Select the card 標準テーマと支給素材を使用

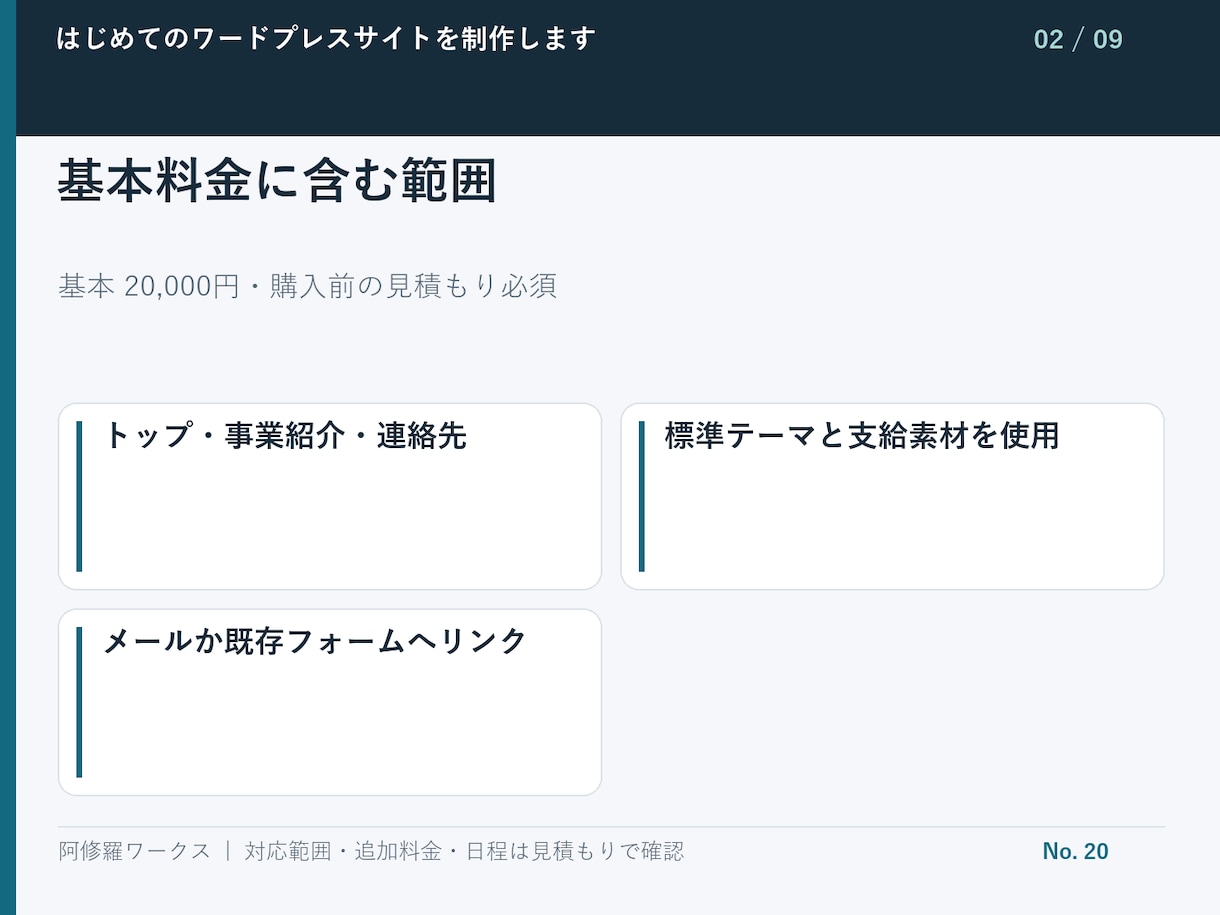coord(893,497)
